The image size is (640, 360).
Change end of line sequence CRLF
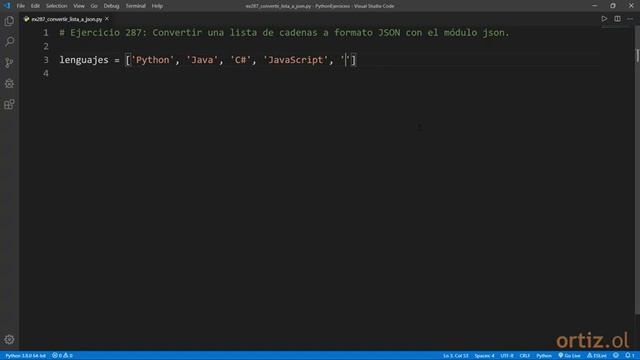coord(524,356)
